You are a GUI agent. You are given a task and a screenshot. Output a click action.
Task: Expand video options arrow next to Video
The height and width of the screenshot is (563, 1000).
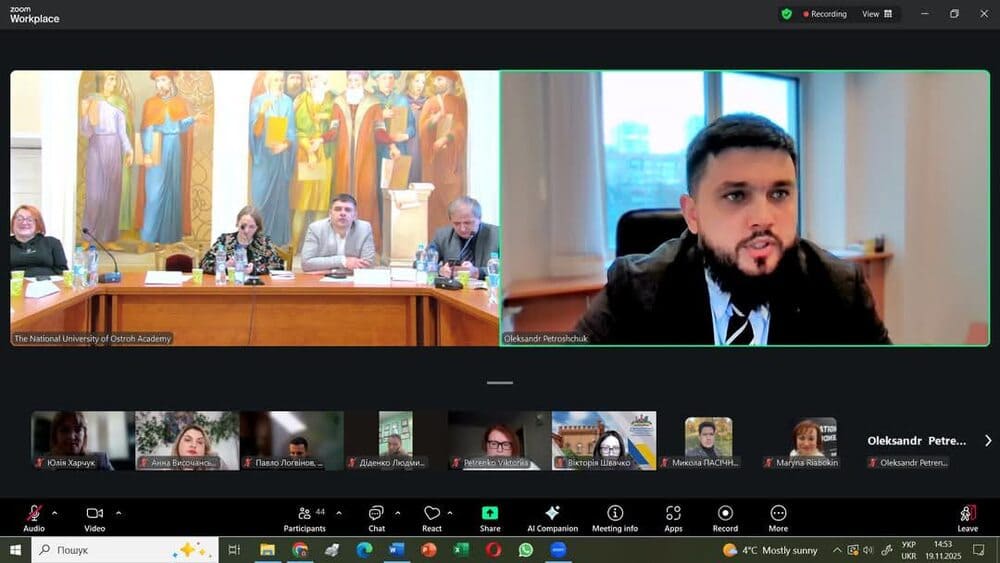(118, 513)
